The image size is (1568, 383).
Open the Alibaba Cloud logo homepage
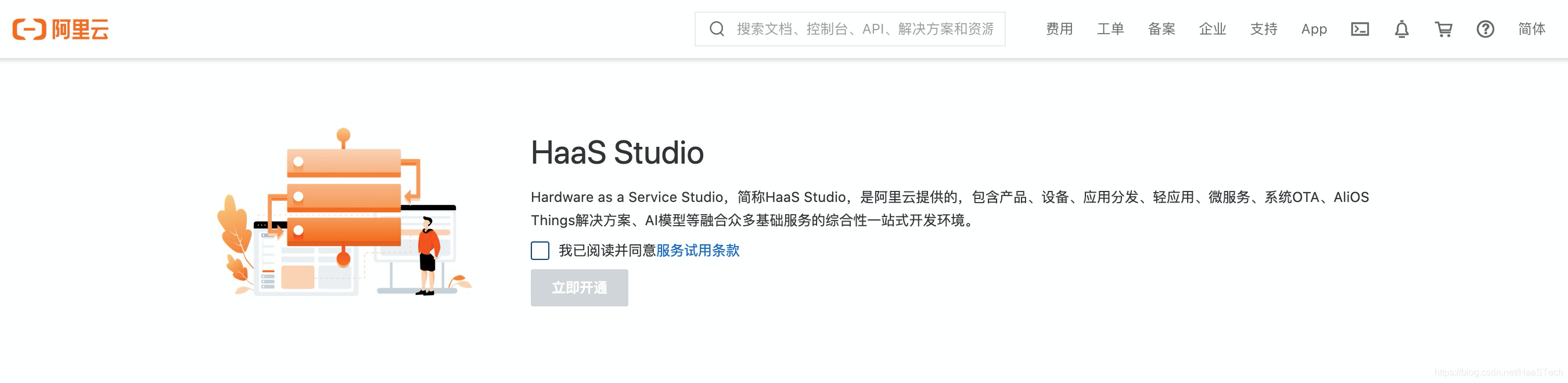(x=60, y=29)
